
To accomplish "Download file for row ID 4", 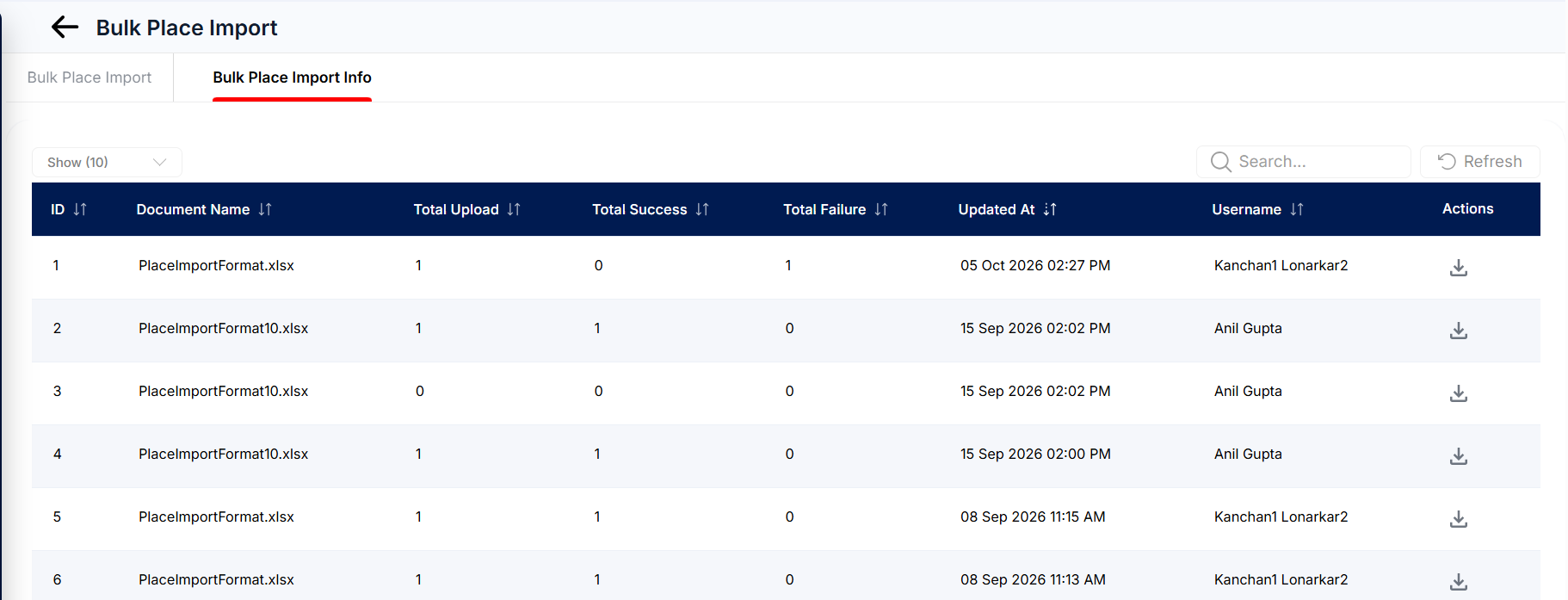I will (1458, 456).
